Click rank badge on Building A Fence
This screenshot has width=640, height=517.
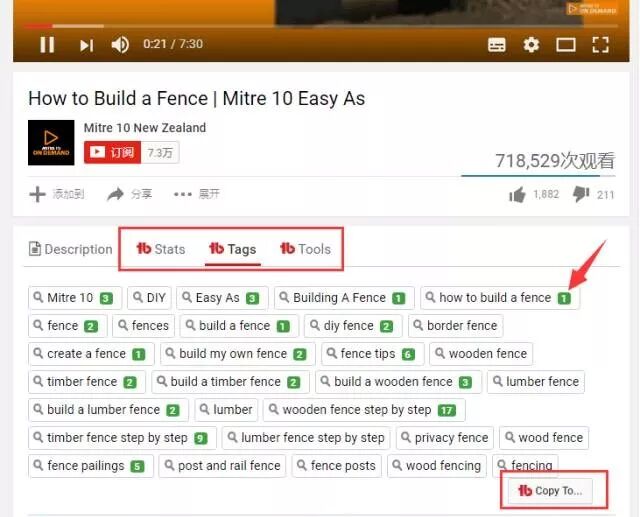point(398,298)
